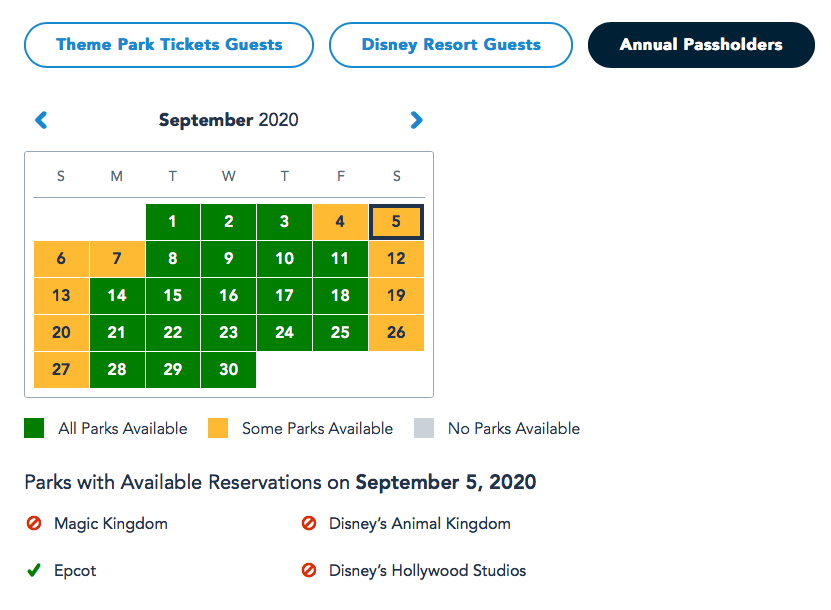This screenshot has height=610, width=831.
Task: Switch to Disney Resort Guests tab
Action: (x=451, y=45)
